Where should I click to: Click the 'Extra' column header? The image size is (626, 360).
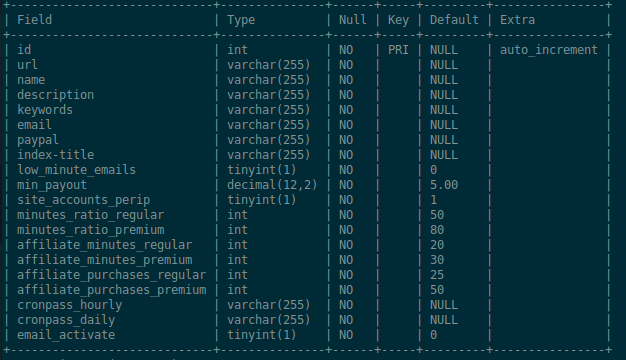517,20
